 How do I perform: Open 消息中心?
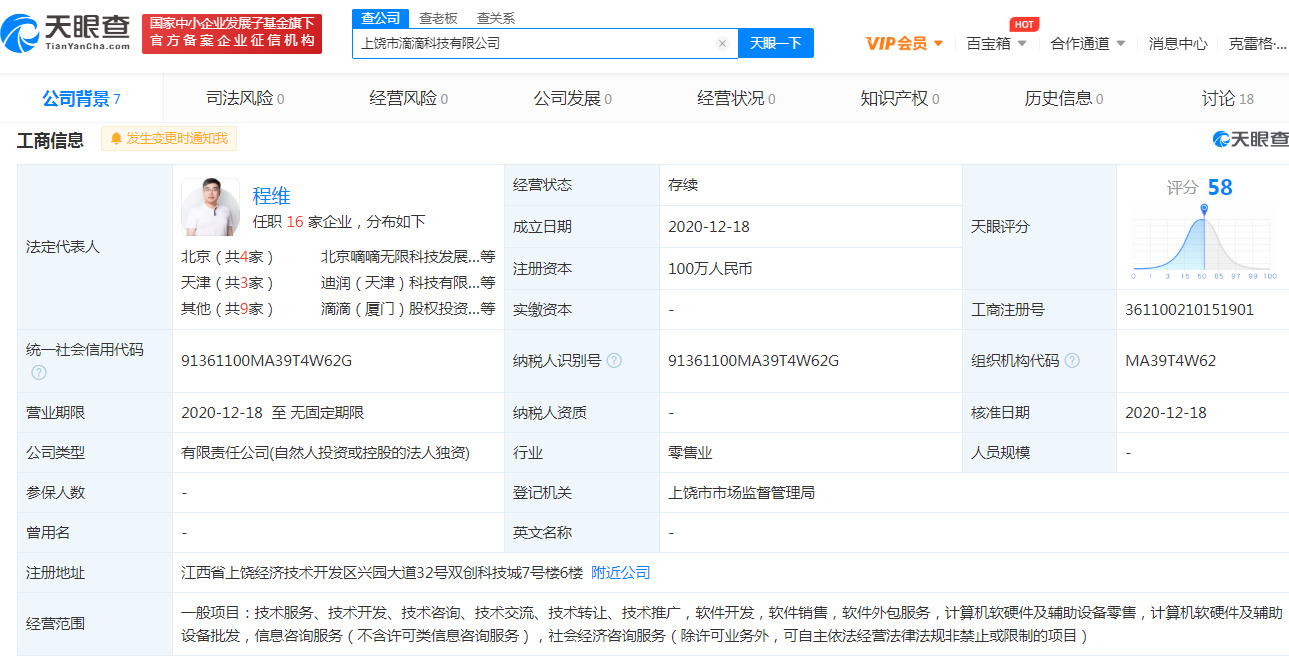(1178, 43)
